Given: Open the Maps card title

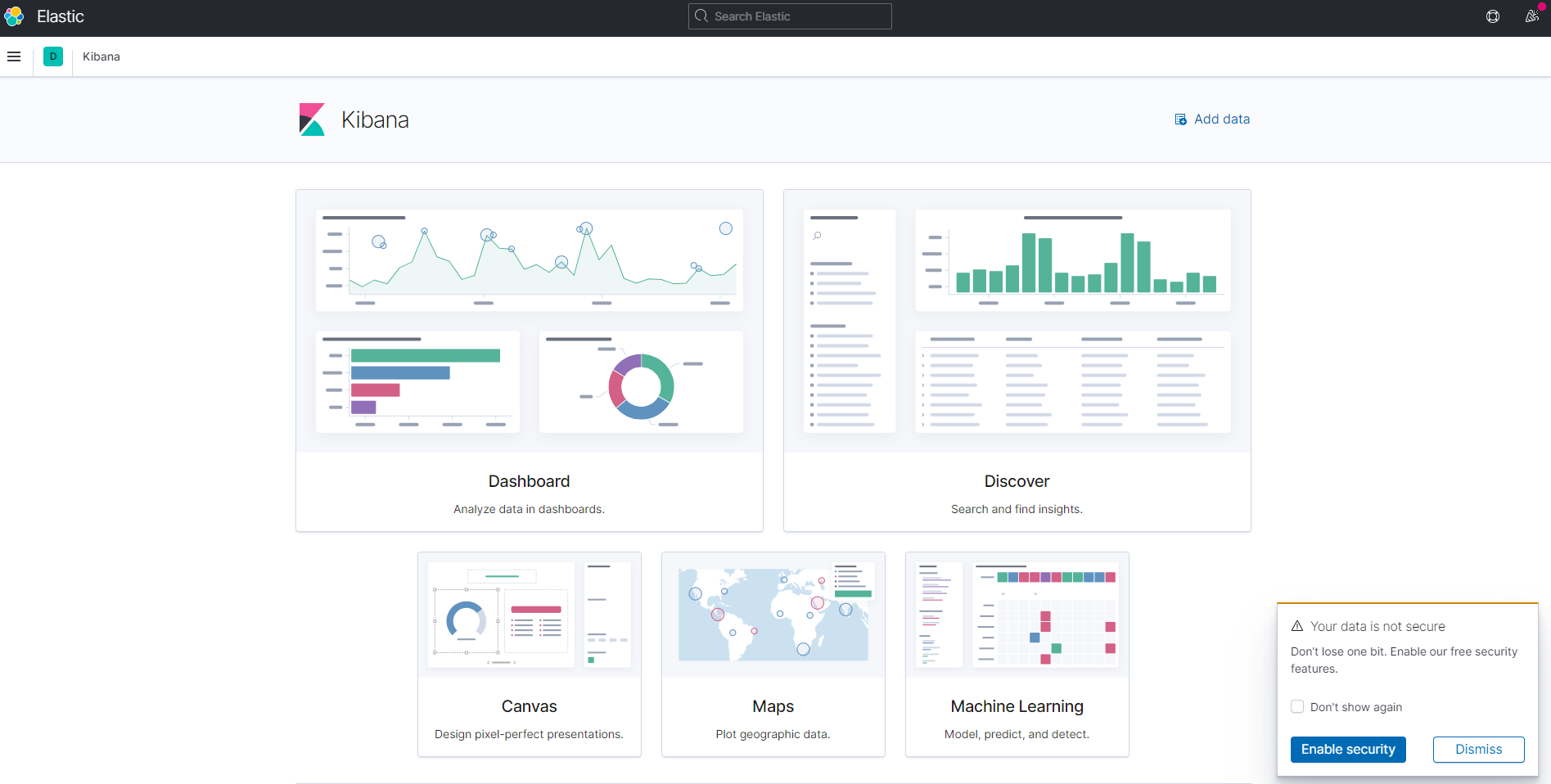Looking at the screenshot, I should pos(773,706).
